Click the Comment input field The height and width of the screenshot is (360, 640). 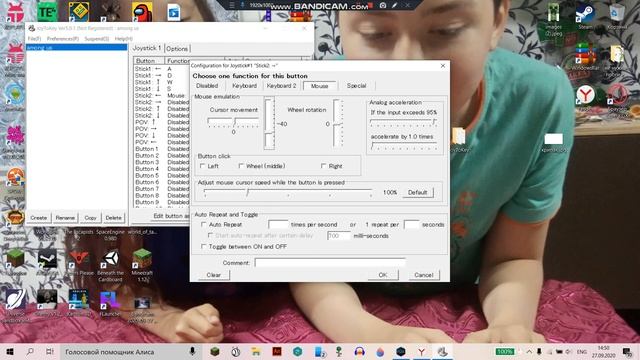coord(330,262)
